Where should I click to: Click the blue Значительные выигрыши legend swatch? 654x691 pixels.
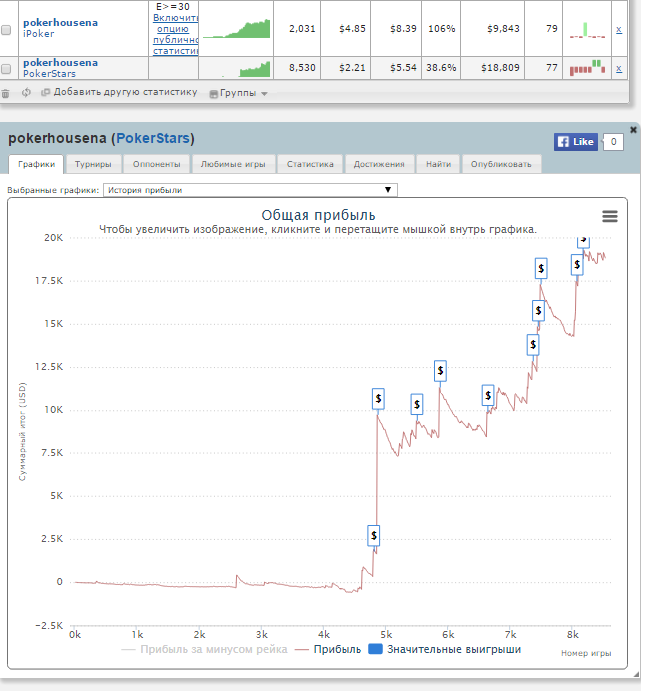tap(375, 650)
